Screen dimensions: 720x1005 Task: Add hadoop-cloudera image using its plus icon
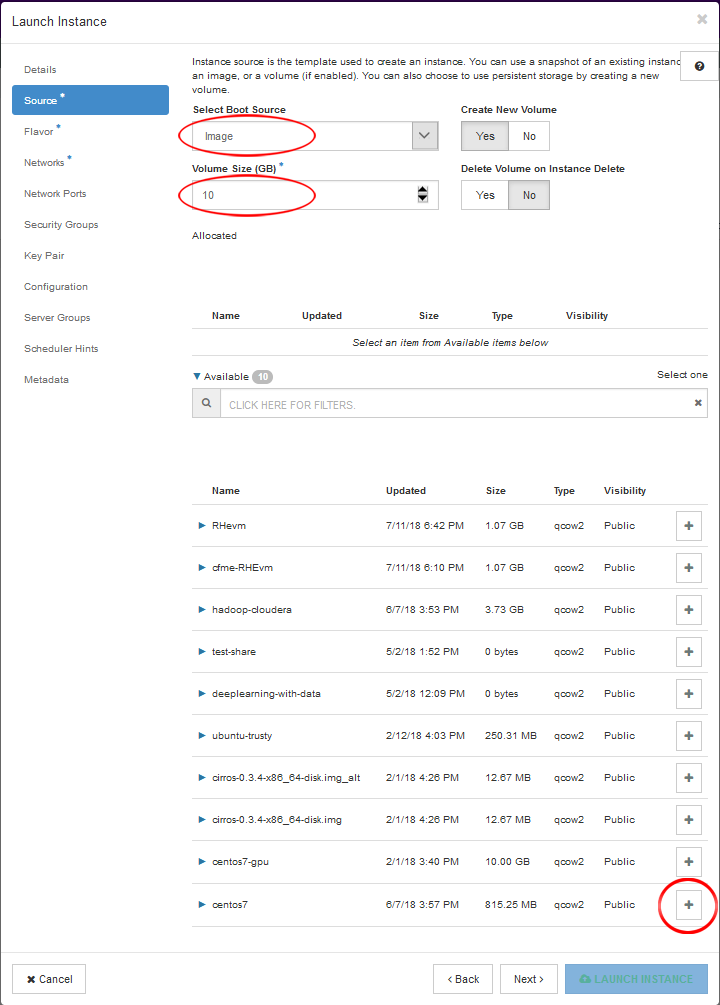pyautogui.click(x=689, y=610)
